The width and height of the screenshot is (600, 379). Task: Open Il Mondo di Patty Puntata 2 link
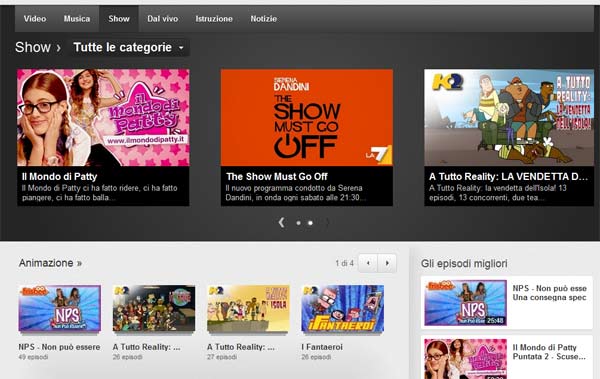click(549, 352)
